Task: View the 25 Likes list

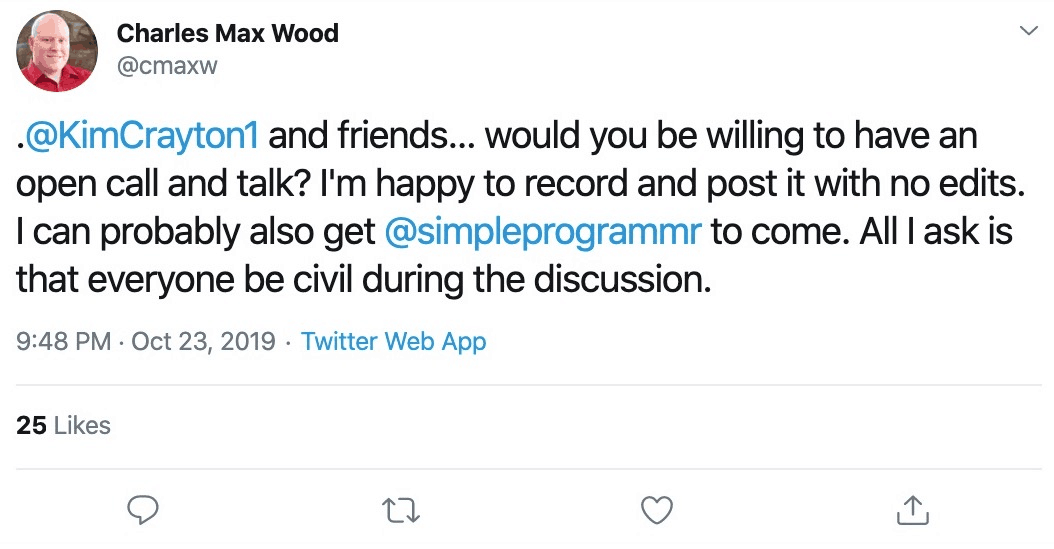Action: pos(63,425)
